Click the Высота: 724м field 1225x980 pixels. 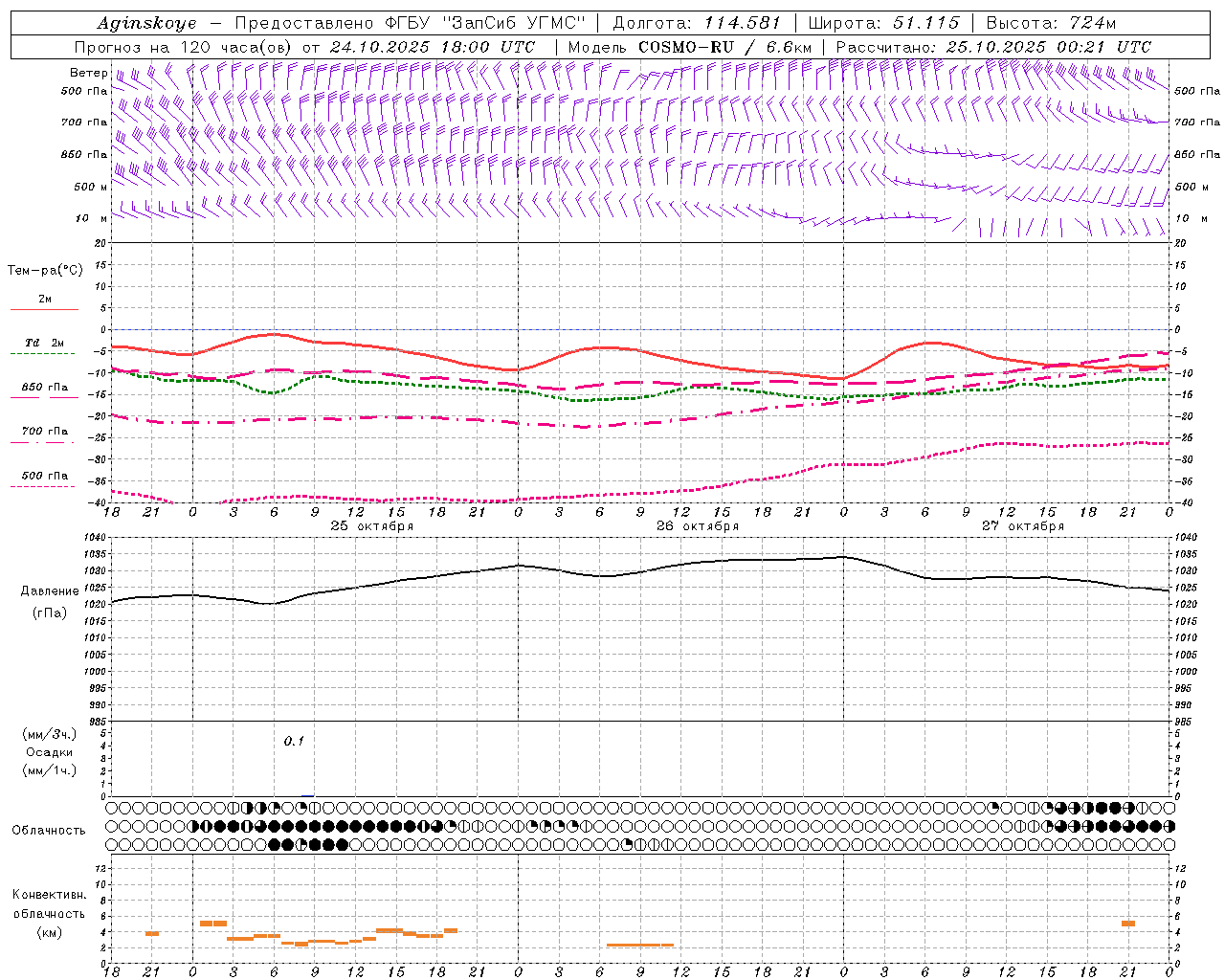coord(1051,23)
